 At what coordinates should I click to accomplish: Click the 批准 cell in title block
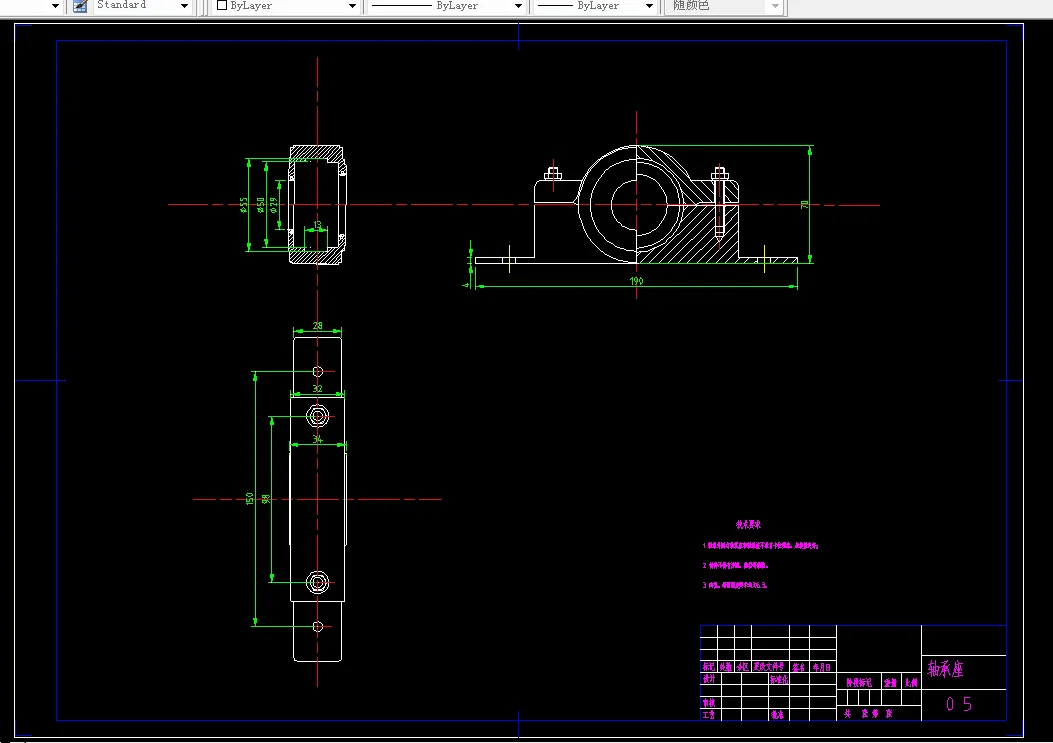click(x=778, y=715)
